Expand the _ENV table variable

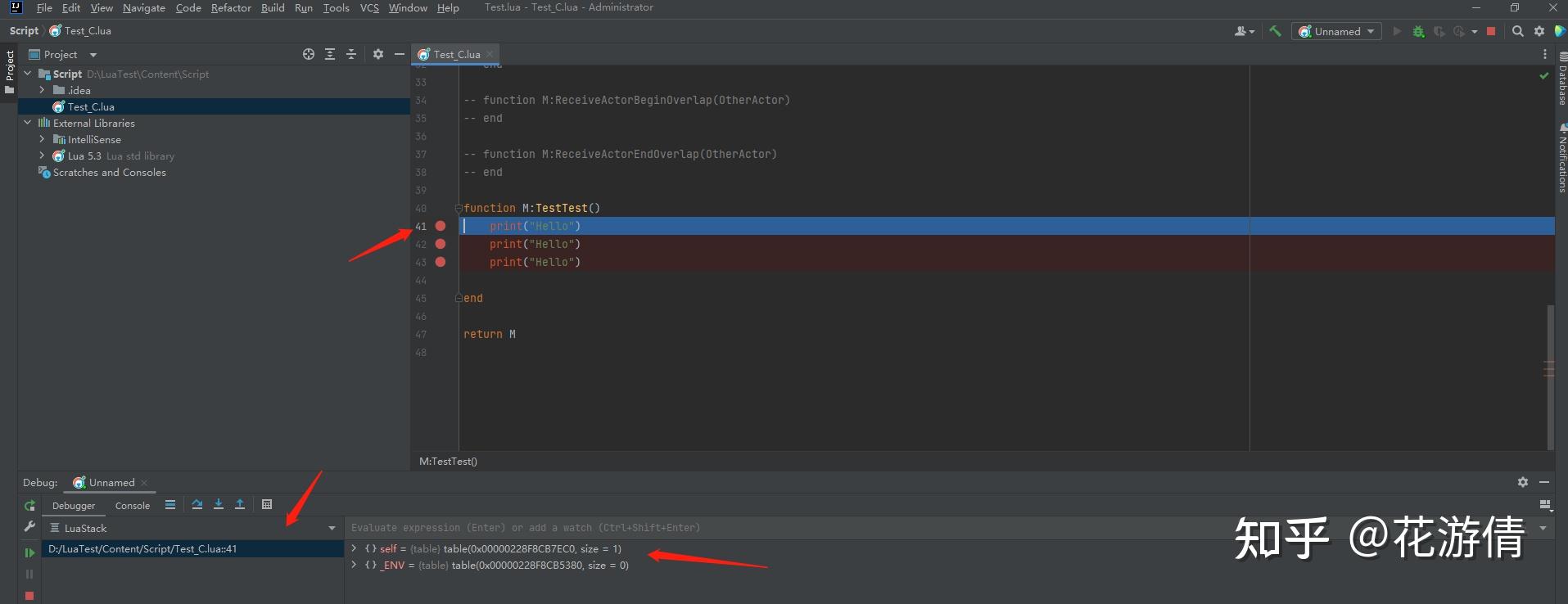pos(354,565)
